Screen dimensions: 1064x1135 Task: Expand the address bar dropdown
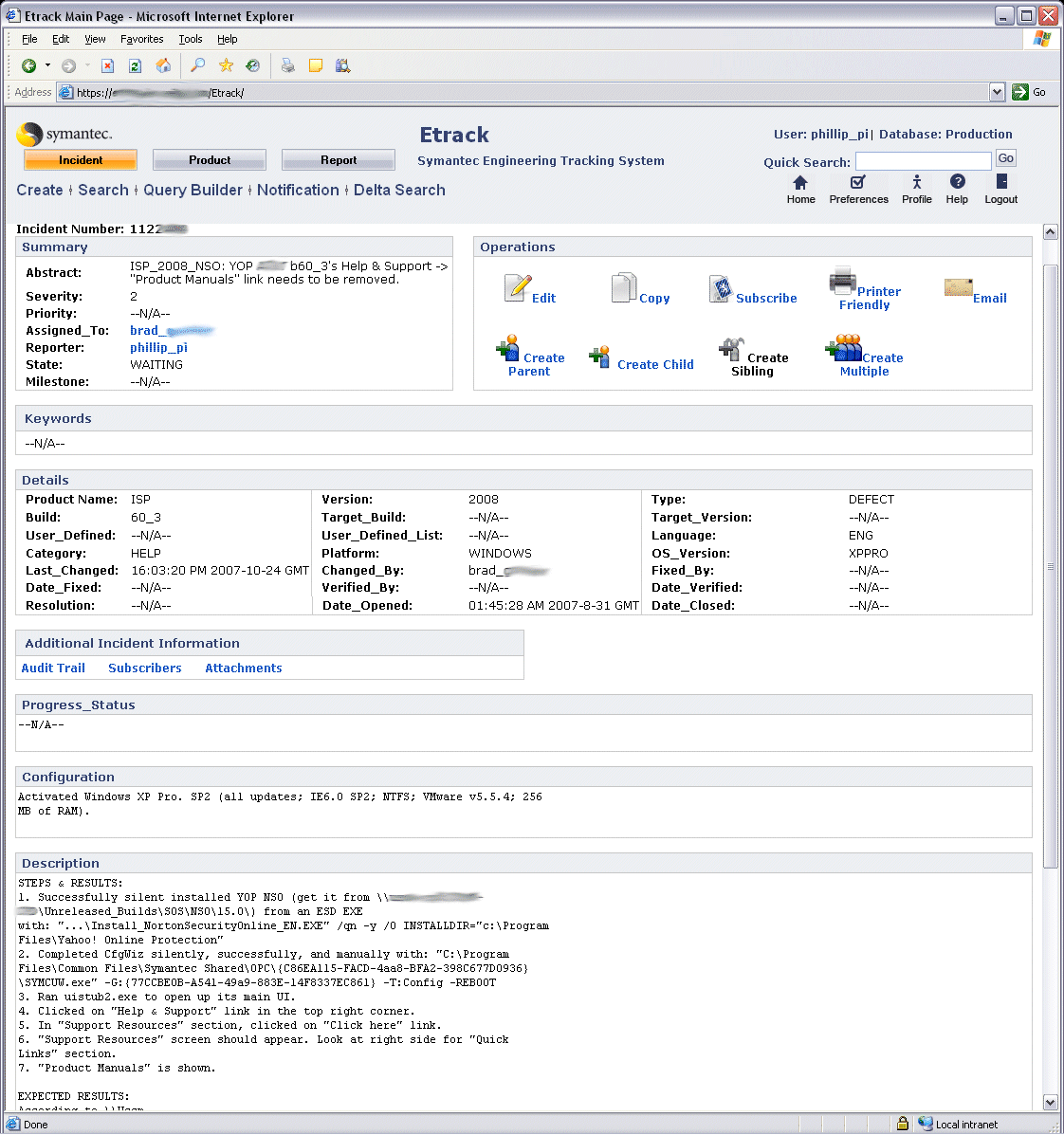[x=997, y=92]
